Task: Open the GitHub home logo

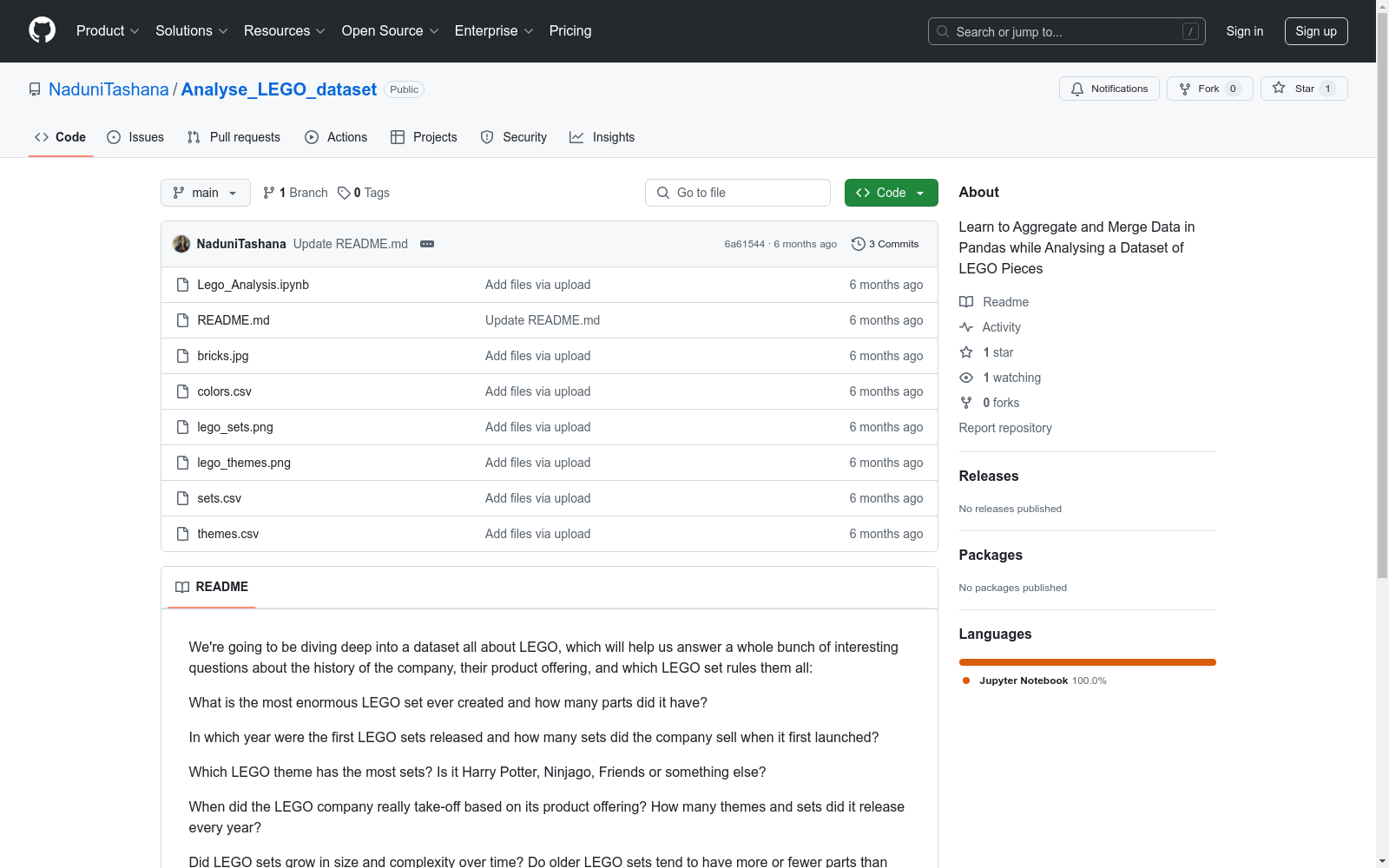Action: 42,30
